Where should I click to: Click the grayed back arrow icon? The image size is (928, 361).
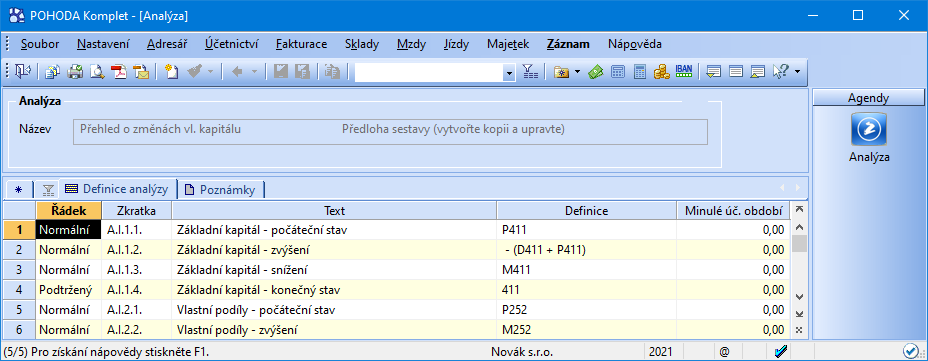(237, 72)
